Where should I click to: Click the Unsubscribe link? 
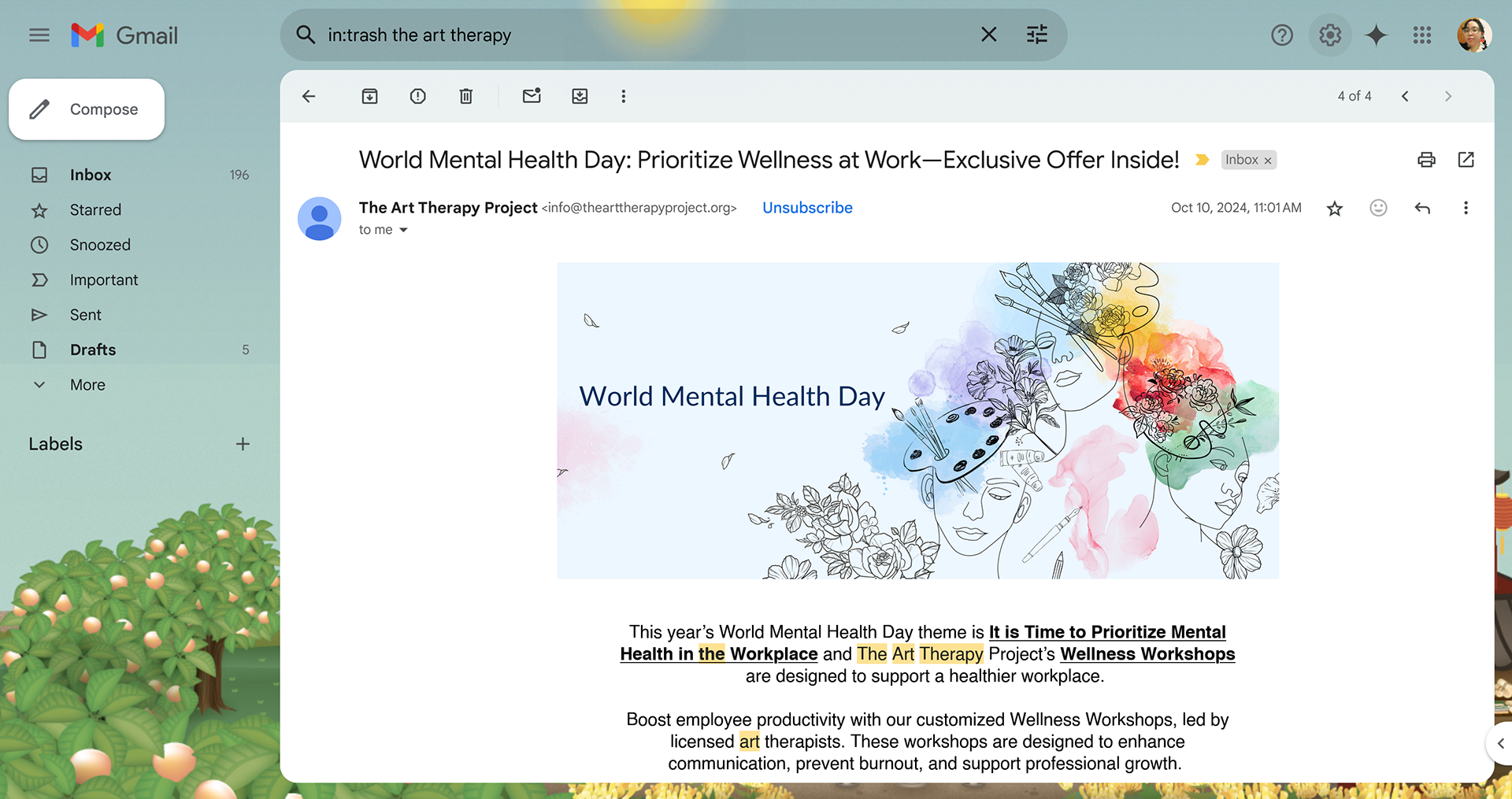pos(807,208)
